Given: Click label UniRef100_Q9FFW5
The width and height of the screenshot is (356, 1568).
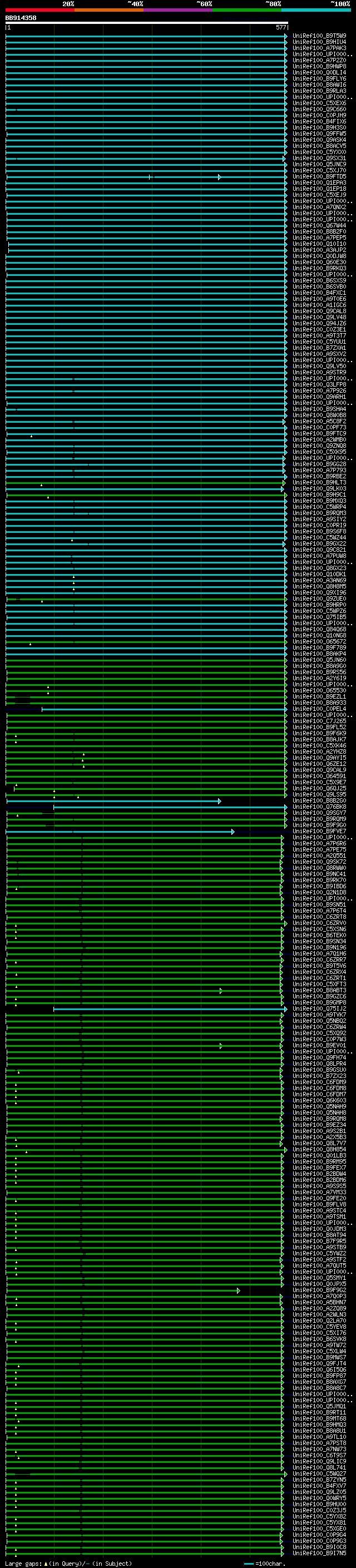Looking at the screenshot, I should pyautogui.click(x=319, y=134).
